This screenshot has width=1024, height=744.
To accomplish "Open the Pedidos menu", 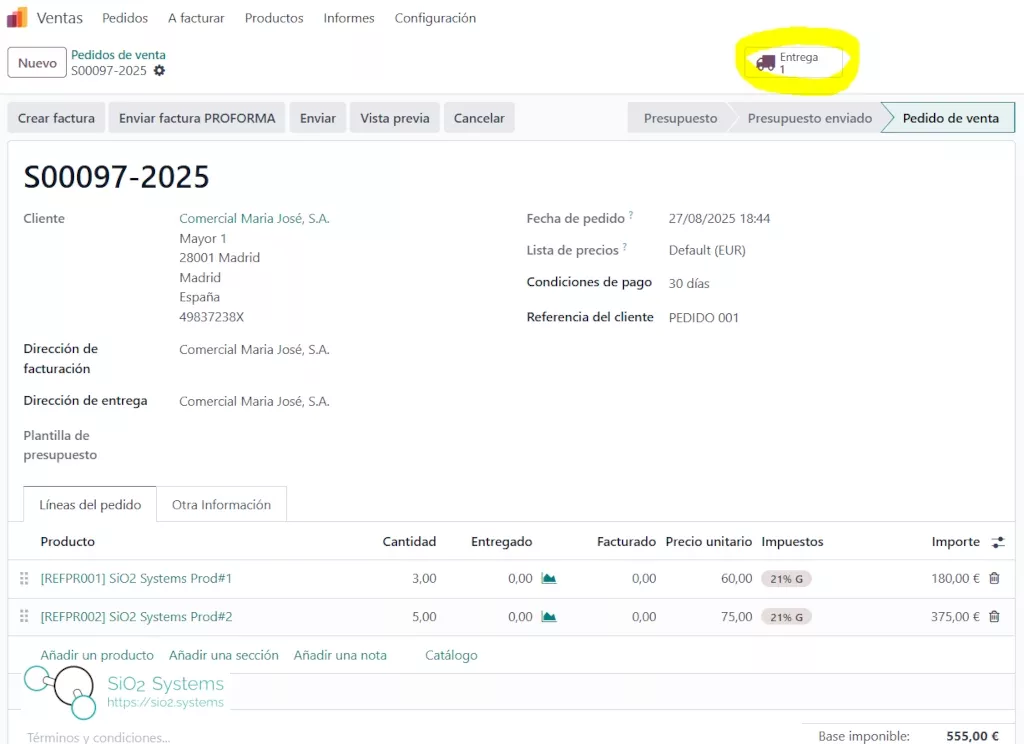I will tap(125, 18).
